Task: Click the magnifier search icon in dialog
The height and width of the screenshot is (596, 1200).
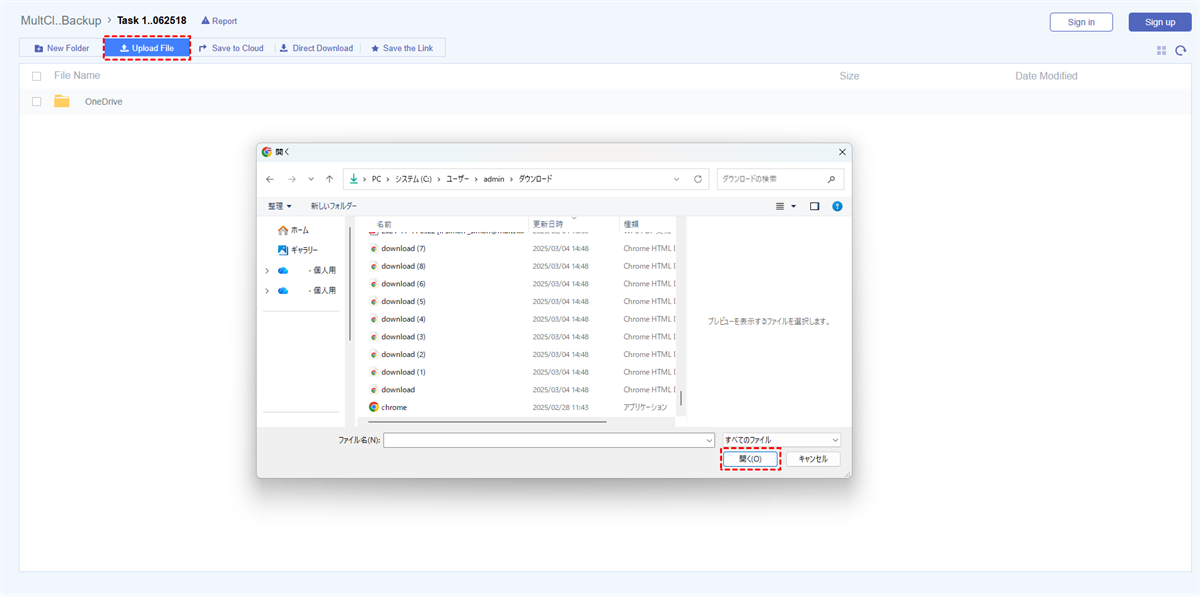Action: (832, 179)
